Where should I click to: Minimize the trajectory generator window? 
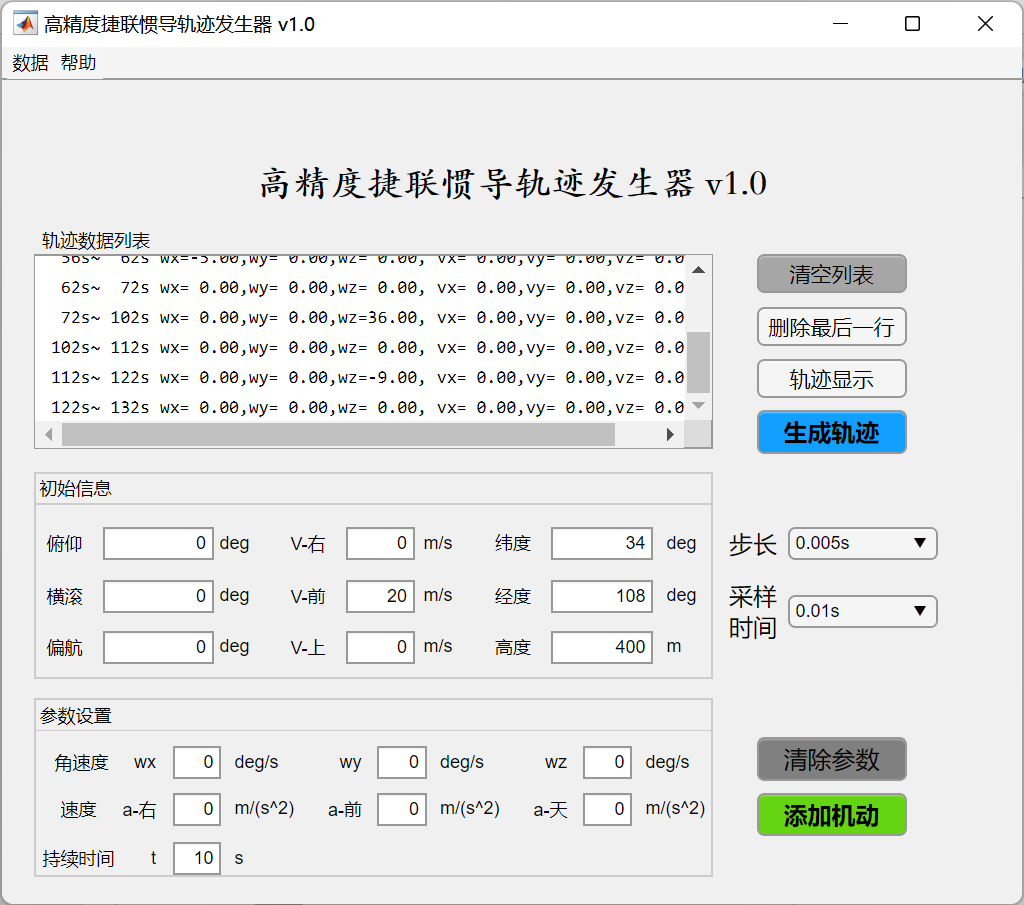[x=840, y=24]
